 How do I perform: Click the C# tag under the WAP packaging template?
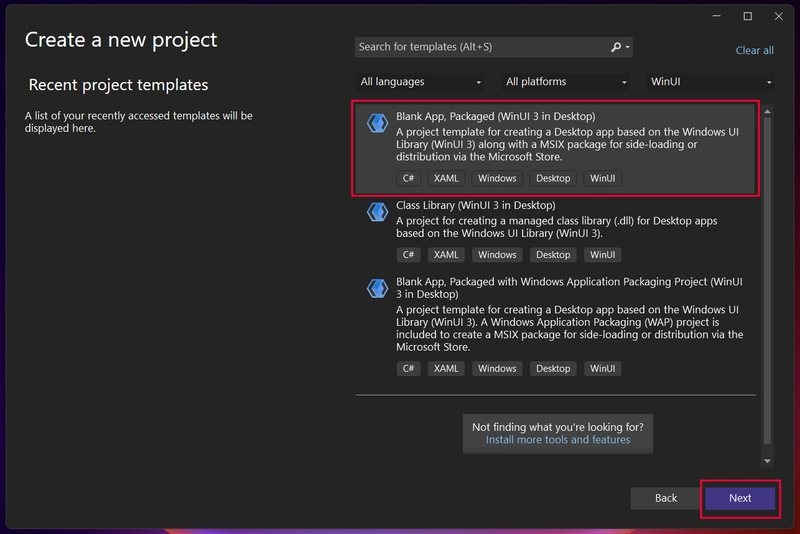408,369
